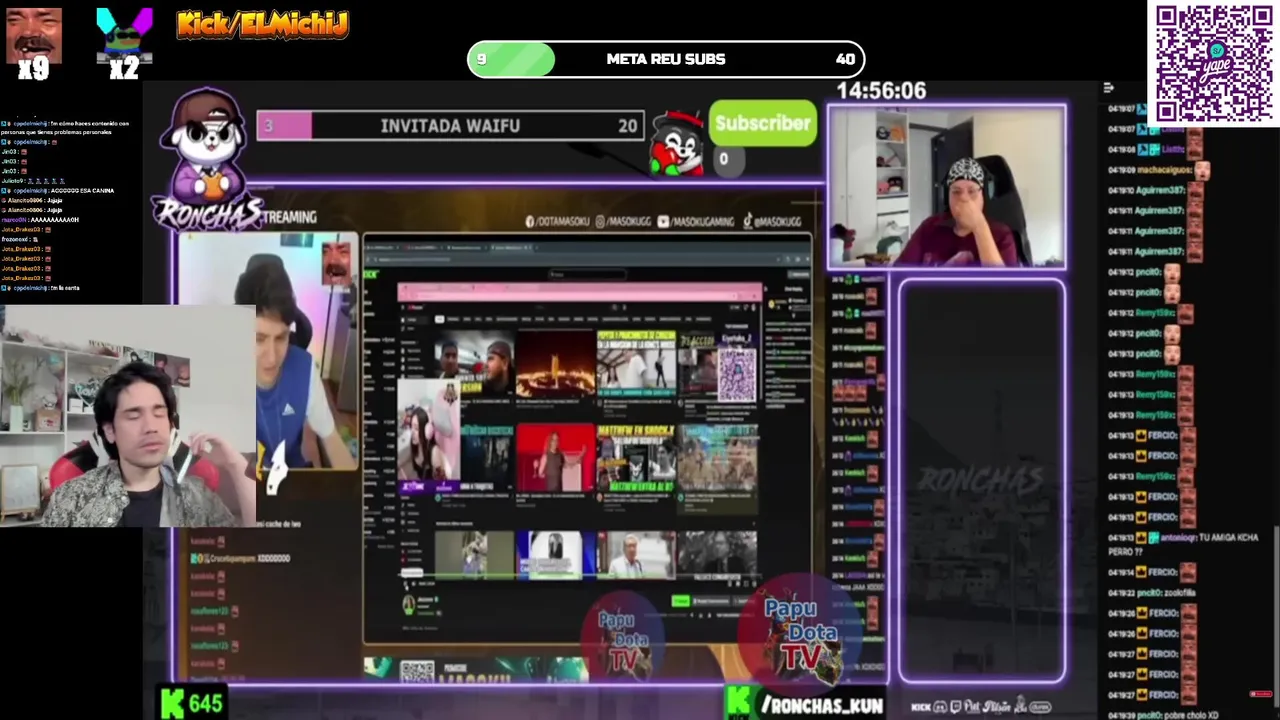Click the /RONCHAS_KUN handle
This screenshot has height=720, width=1280.
tap(822, 706)
